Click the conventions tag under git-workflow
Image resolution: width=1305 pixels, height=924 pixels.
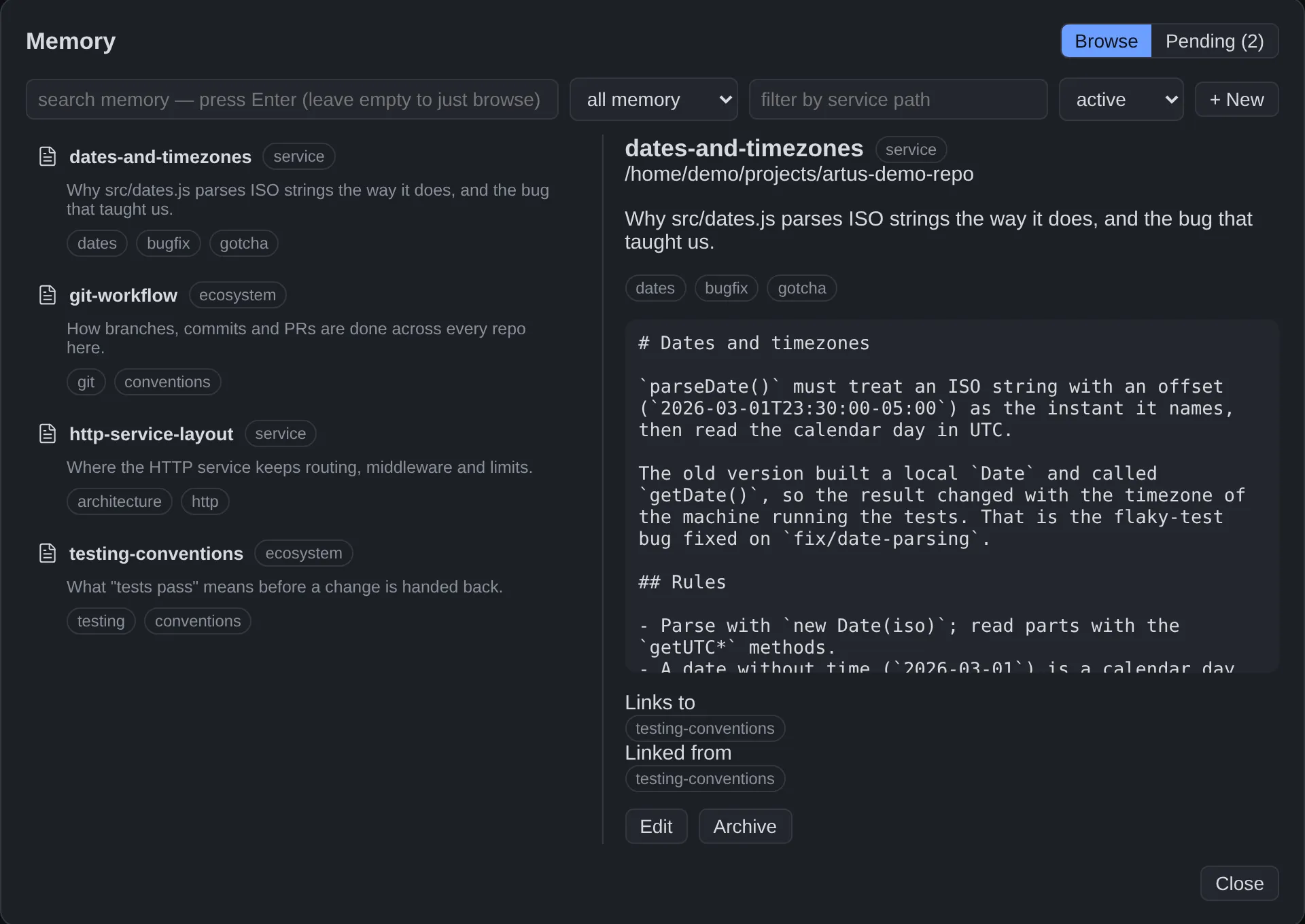167,382
